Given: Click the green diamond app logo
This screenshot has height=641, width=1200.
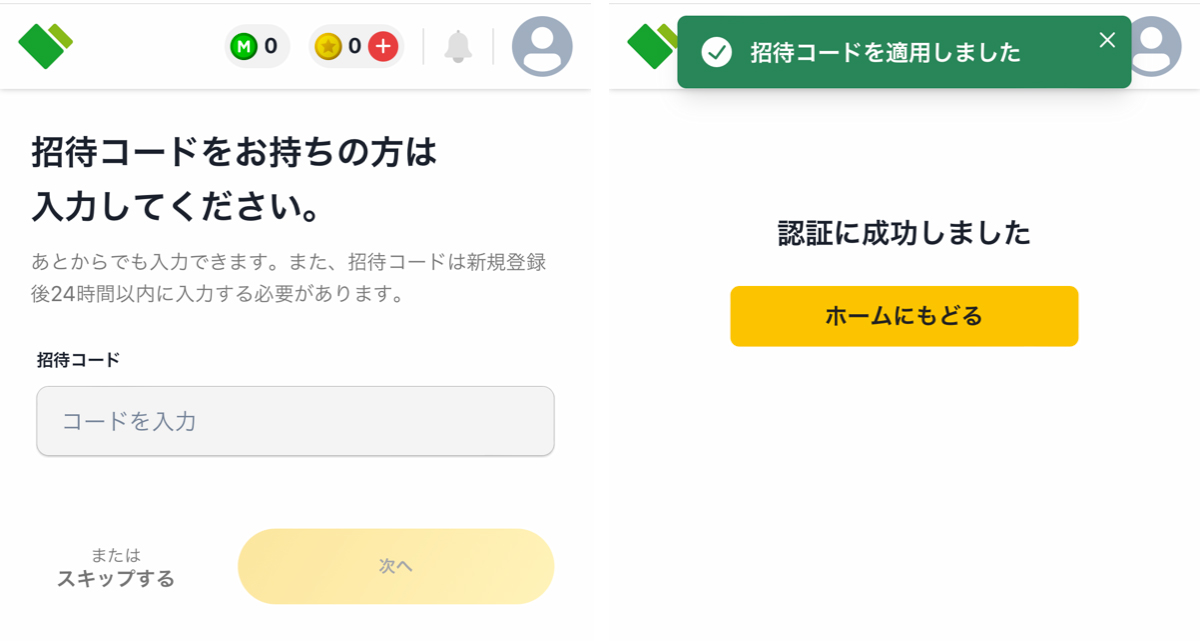Looking at the screenshot, I should point(46,45).
